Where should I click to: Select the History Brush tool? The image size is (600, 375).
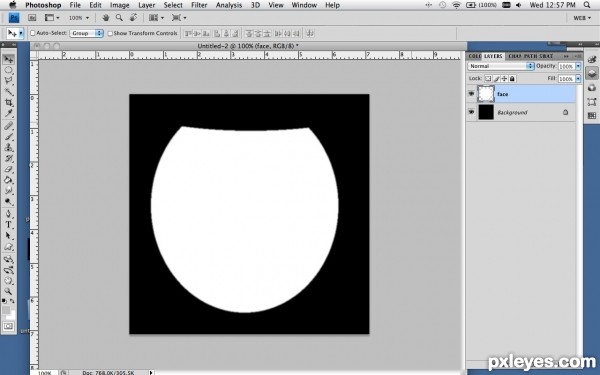point(8,158)
